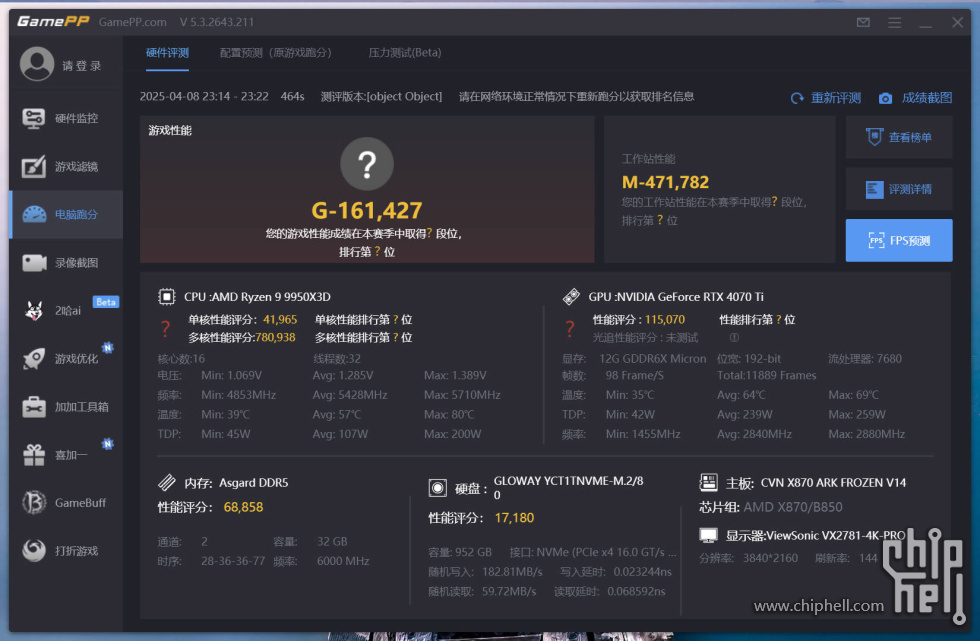Open 打折游戏 discount games in sidebar
The width and height of the screenshot is (980, 641).
[66, 550]
